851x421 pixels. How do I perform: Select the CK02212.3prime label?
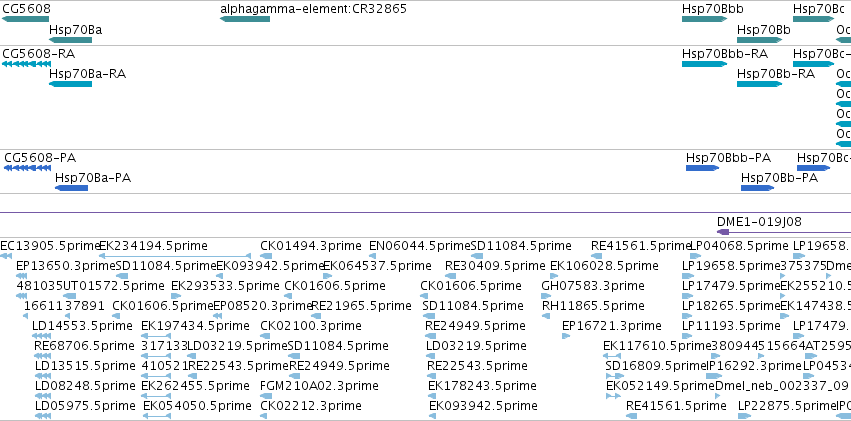click(x=310, y=405)
